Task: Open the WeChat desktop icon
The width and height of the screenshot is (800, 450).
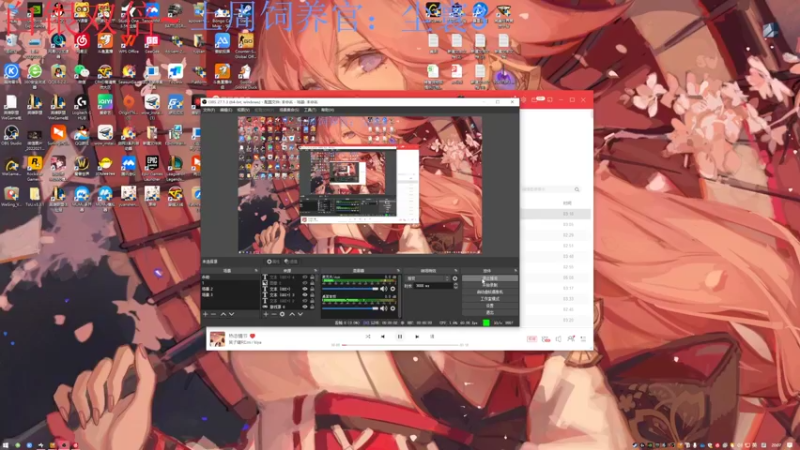Action: point(81,74)
